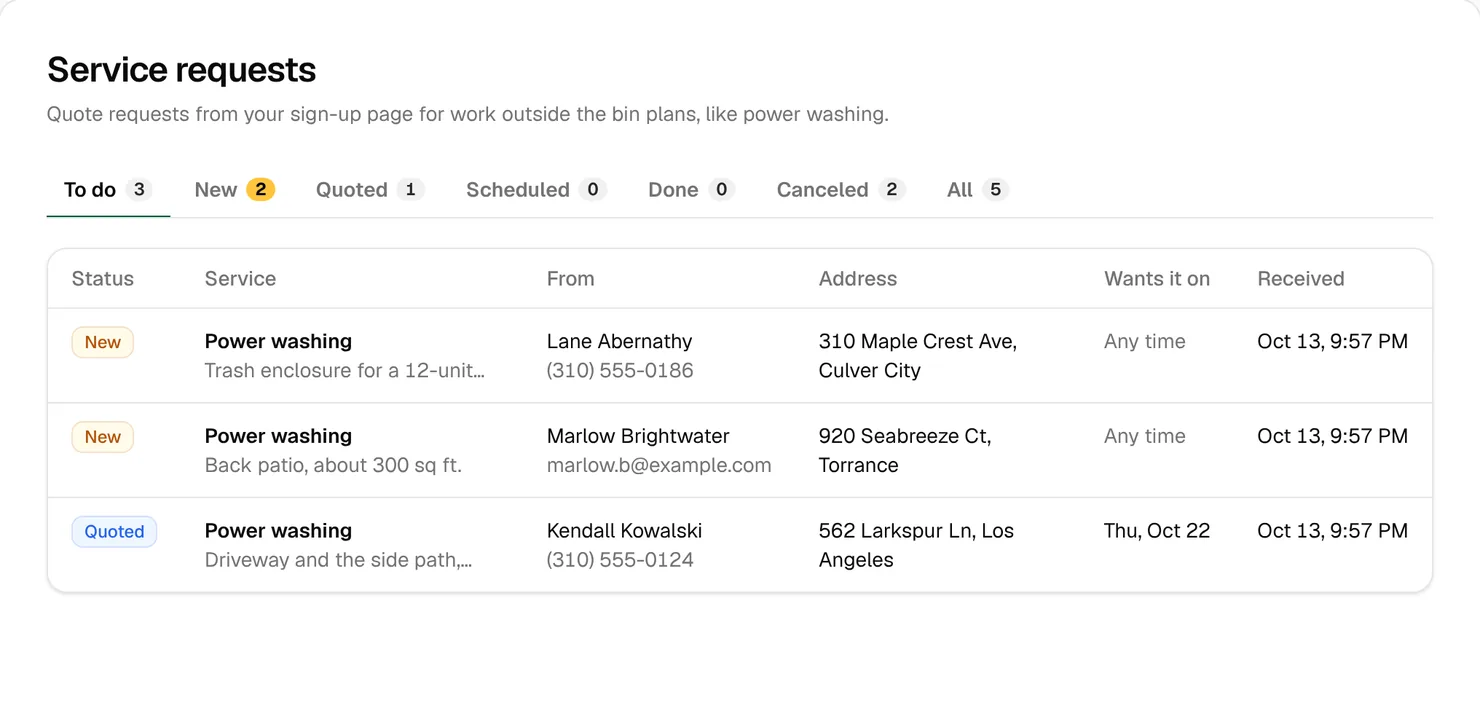Screen dimensions: 1480x708
Task: Click the name Marlow Brightwater
Action: (x=638, y=436)
